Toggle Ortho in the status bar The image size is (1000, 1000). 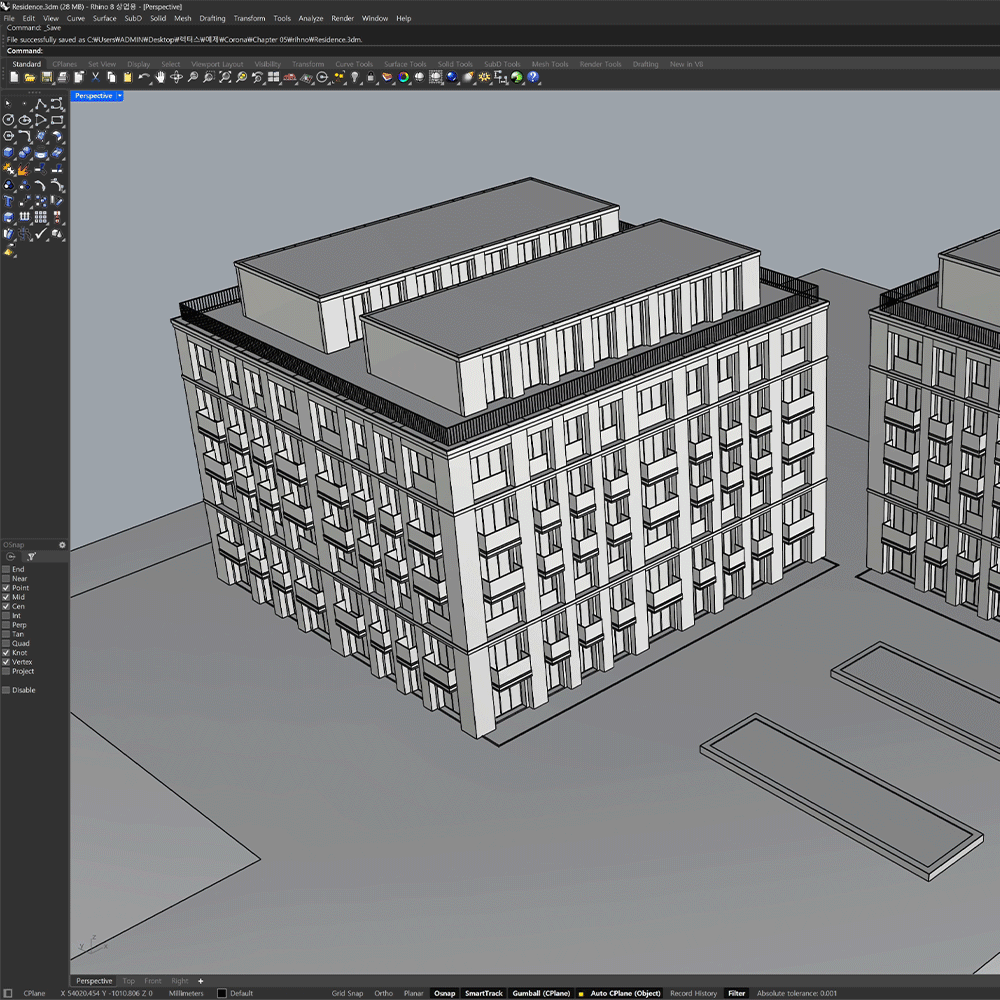click(x=383, y=993)
